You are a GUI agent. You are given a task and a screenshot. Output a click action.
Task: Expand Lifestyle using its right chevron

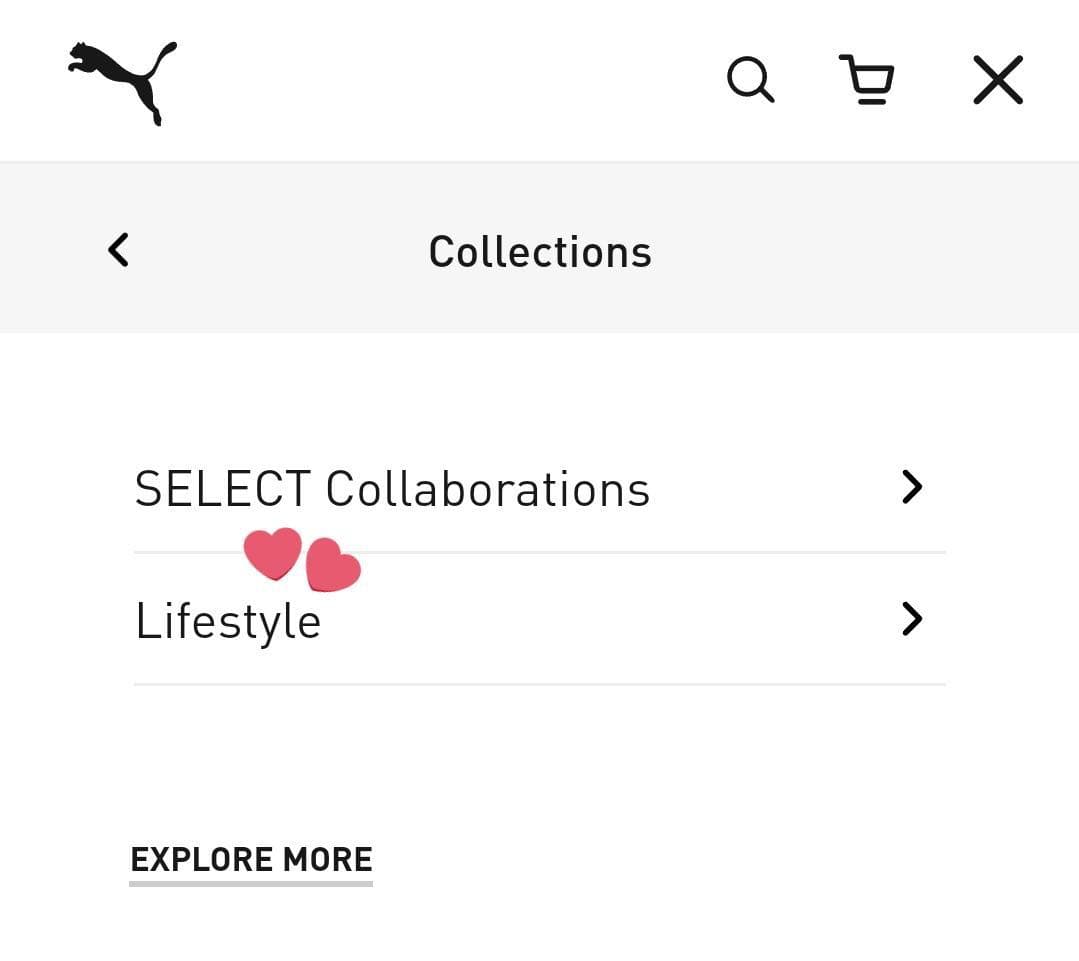pyautogui.click(x=911, y=619)
